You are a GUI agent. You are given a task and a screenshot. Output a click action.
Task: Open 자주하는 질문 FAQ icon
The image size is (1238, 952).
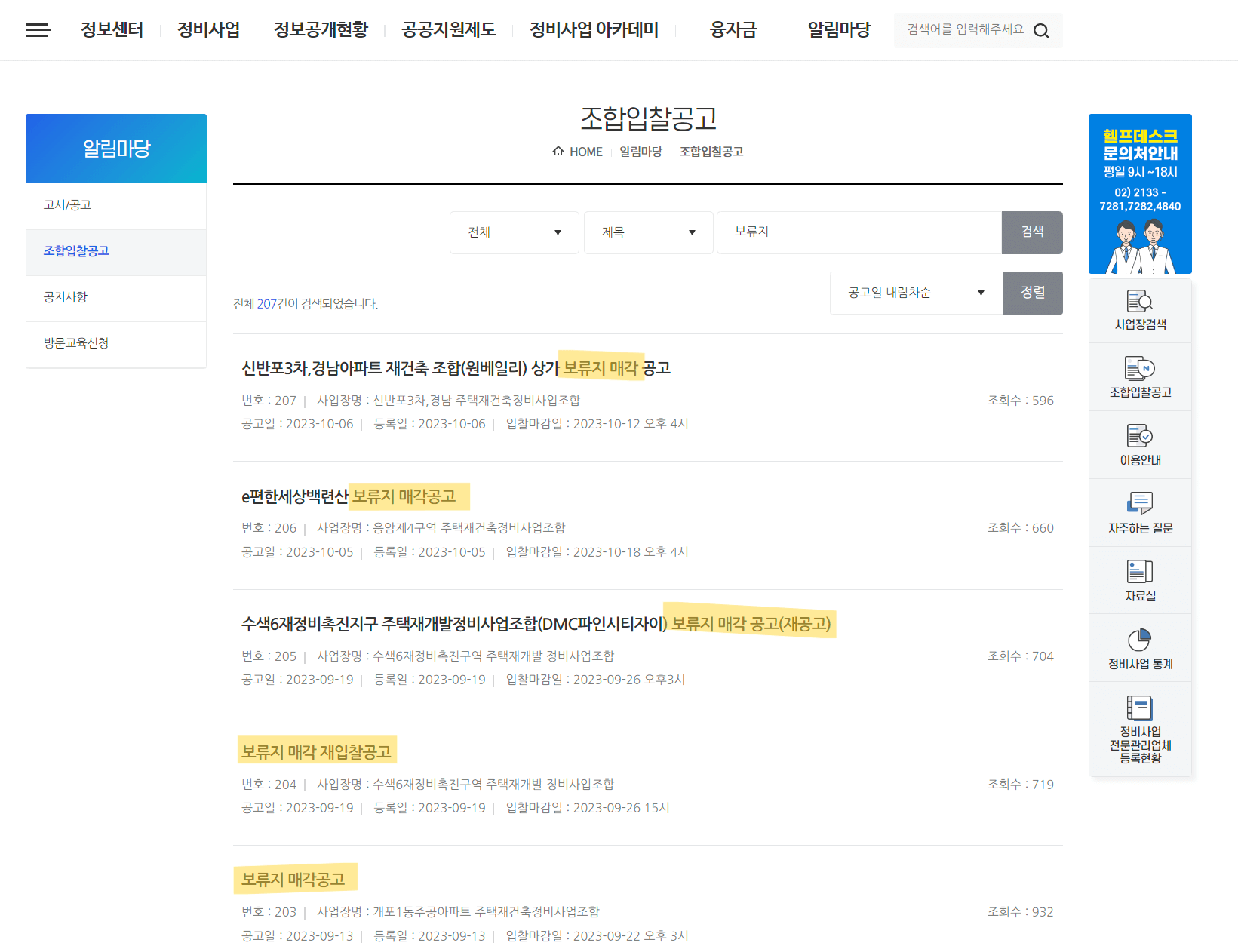click(x=1139, y=511)
